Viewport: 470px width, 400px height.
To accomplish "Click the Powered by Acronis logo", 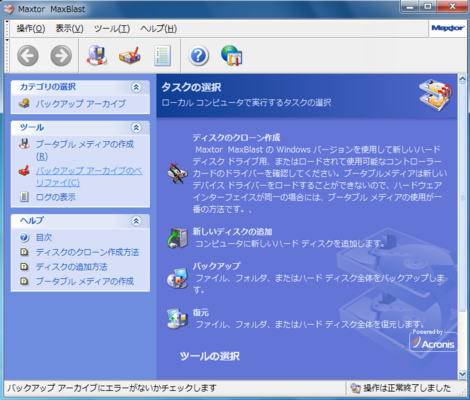I will (x=433, y=340).
